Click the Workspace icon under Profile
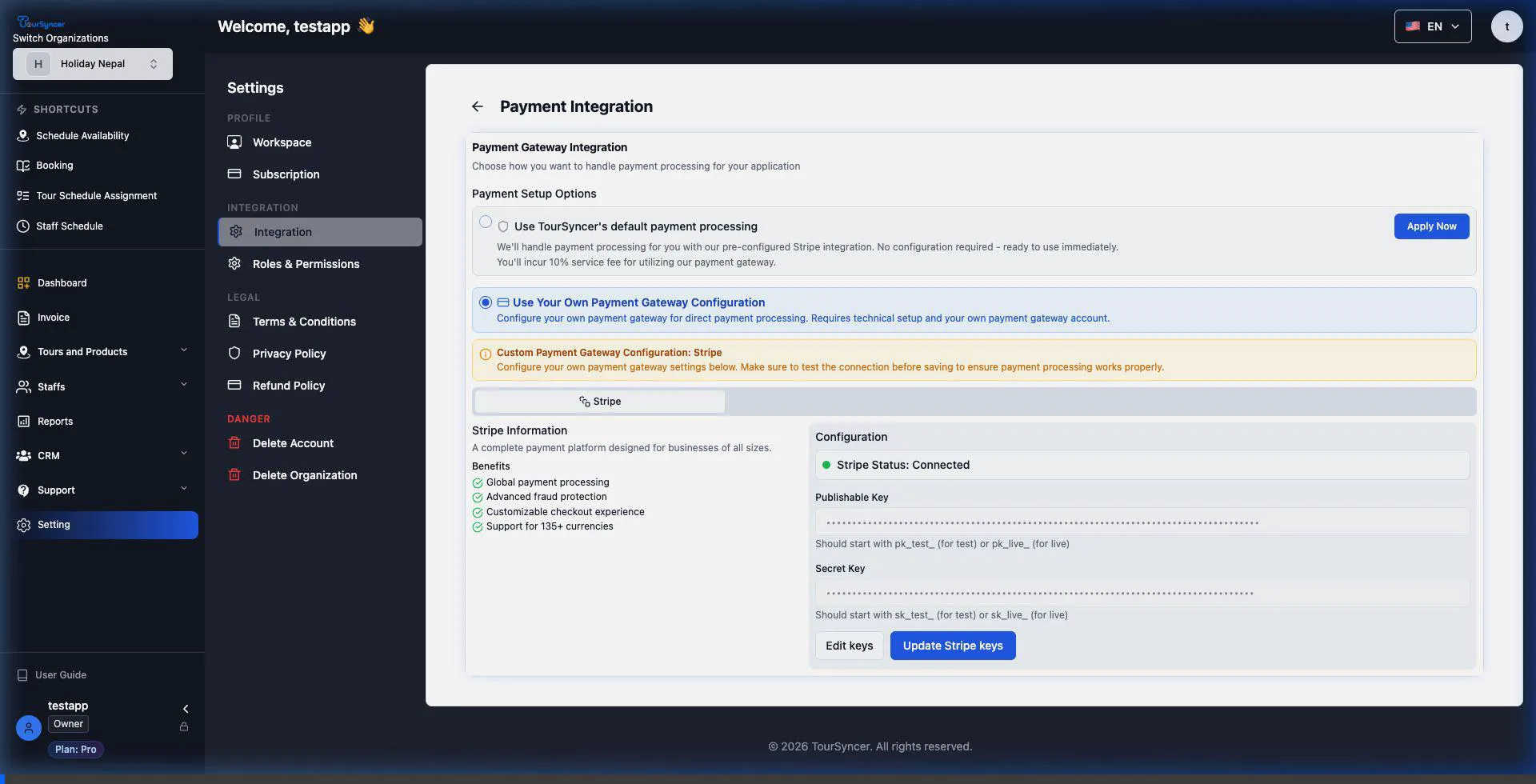 [234, 142]
